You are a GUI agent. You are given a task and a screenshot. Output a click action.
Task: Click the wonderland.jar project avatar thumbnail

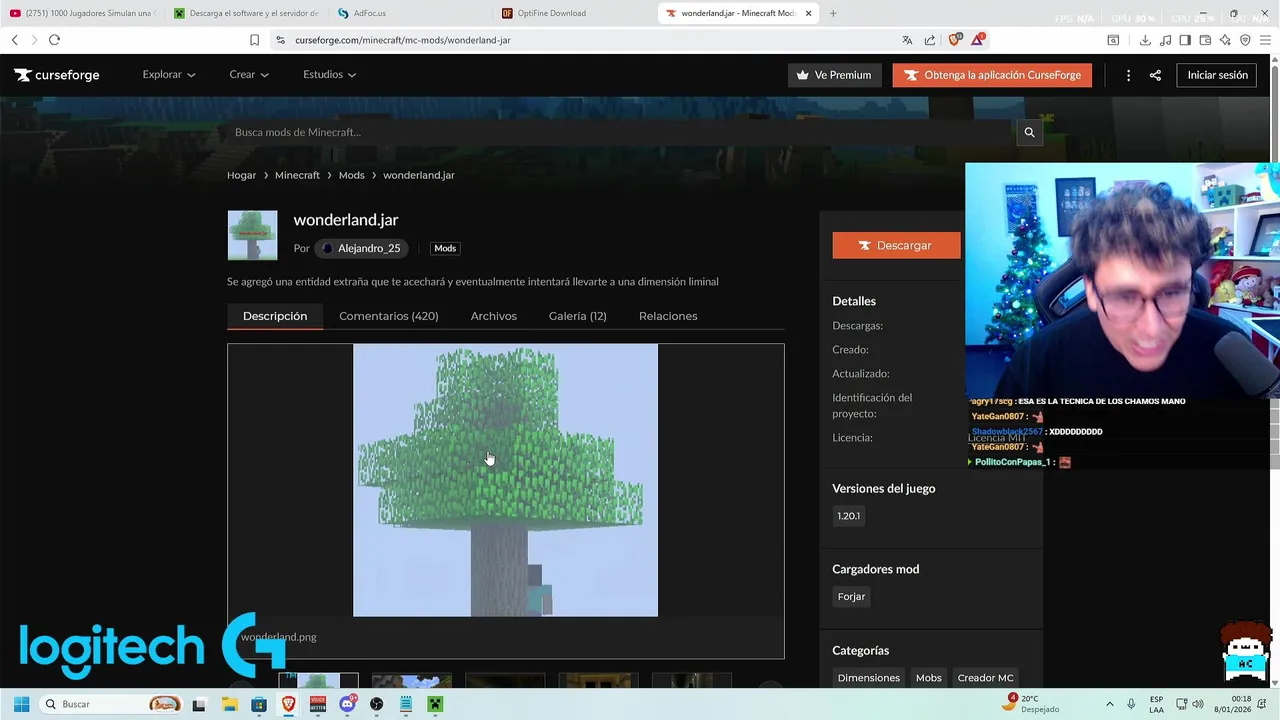click(x=252, y=236)
